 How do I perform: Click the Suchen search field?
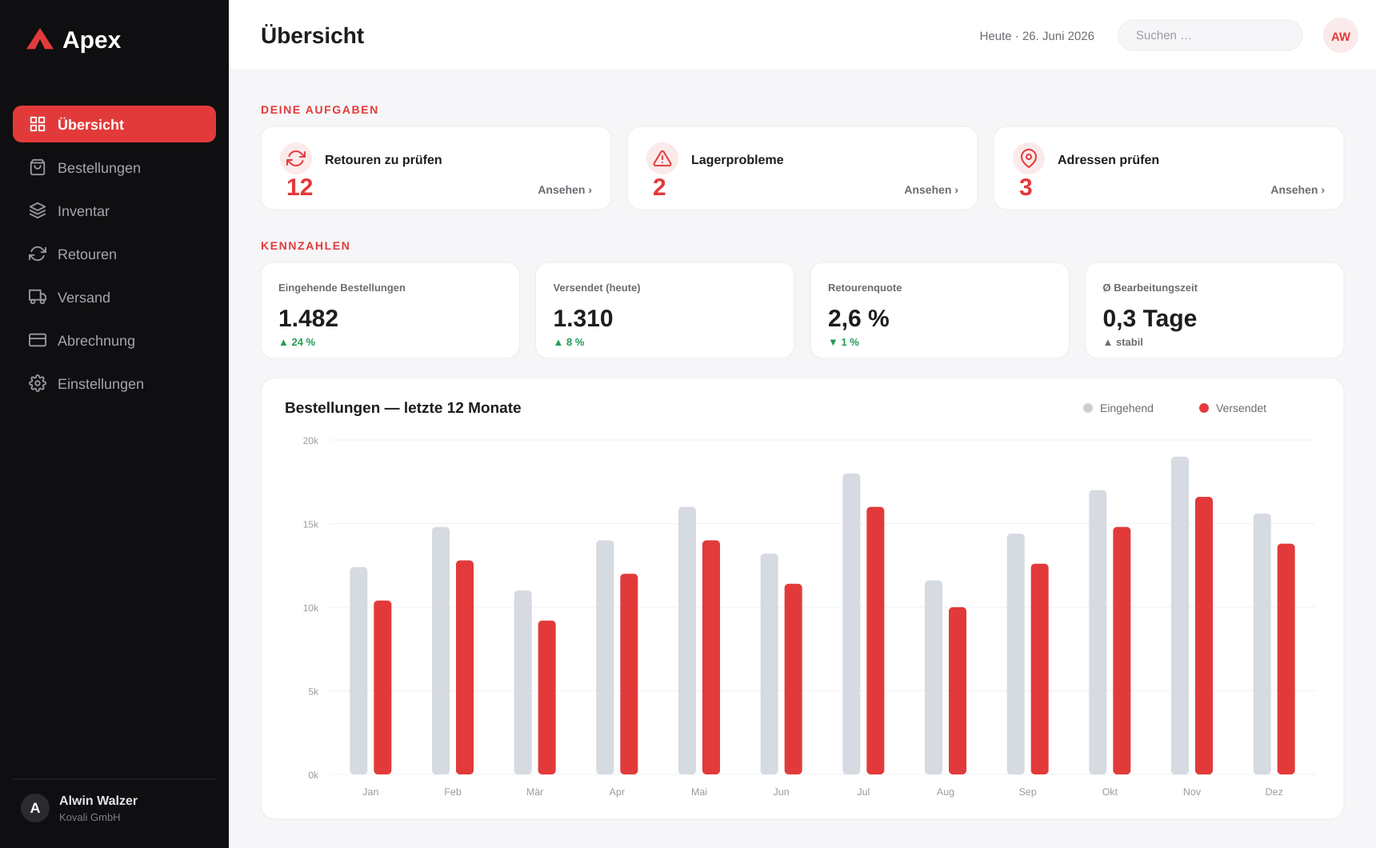pos(1210,35)
